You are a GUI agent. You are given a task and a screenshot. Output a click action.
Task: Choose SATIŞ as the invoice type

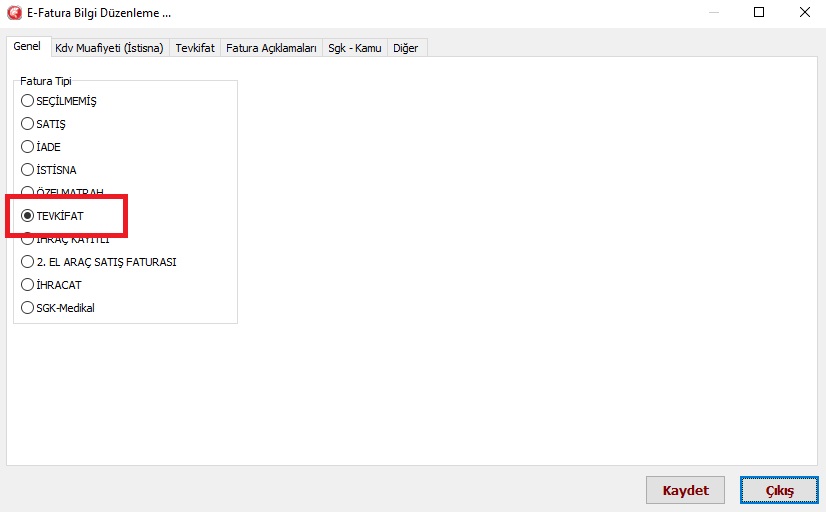pyautogui.click(x=28, y=124)
